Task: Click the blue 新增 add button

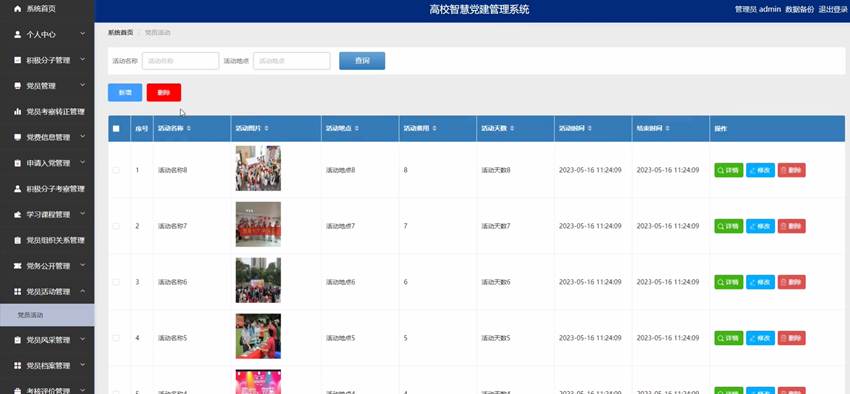Action: pyautogui.click(x=125, y=93)
